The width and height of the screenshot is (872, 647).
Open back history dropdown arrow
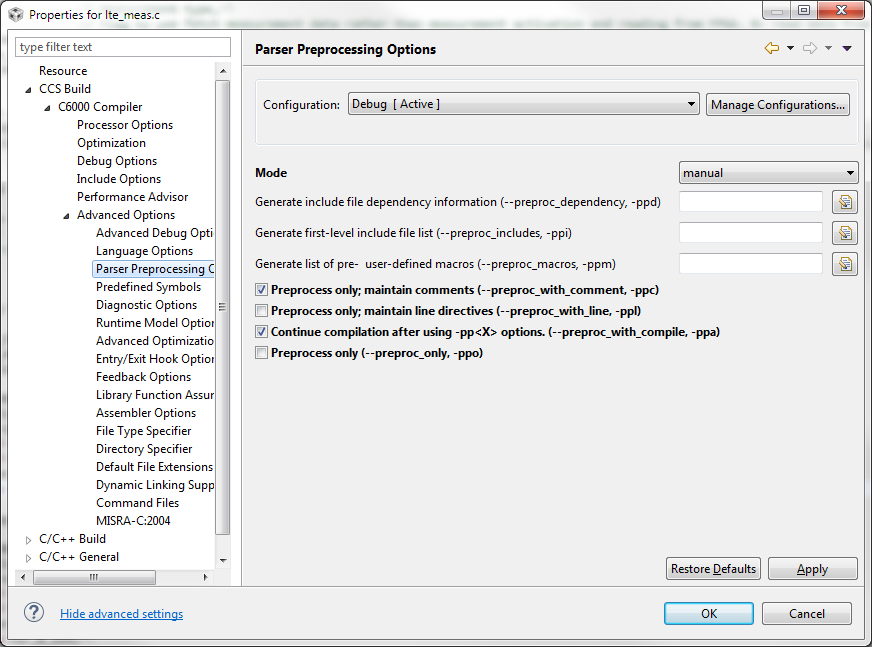[x=790, y=48]
